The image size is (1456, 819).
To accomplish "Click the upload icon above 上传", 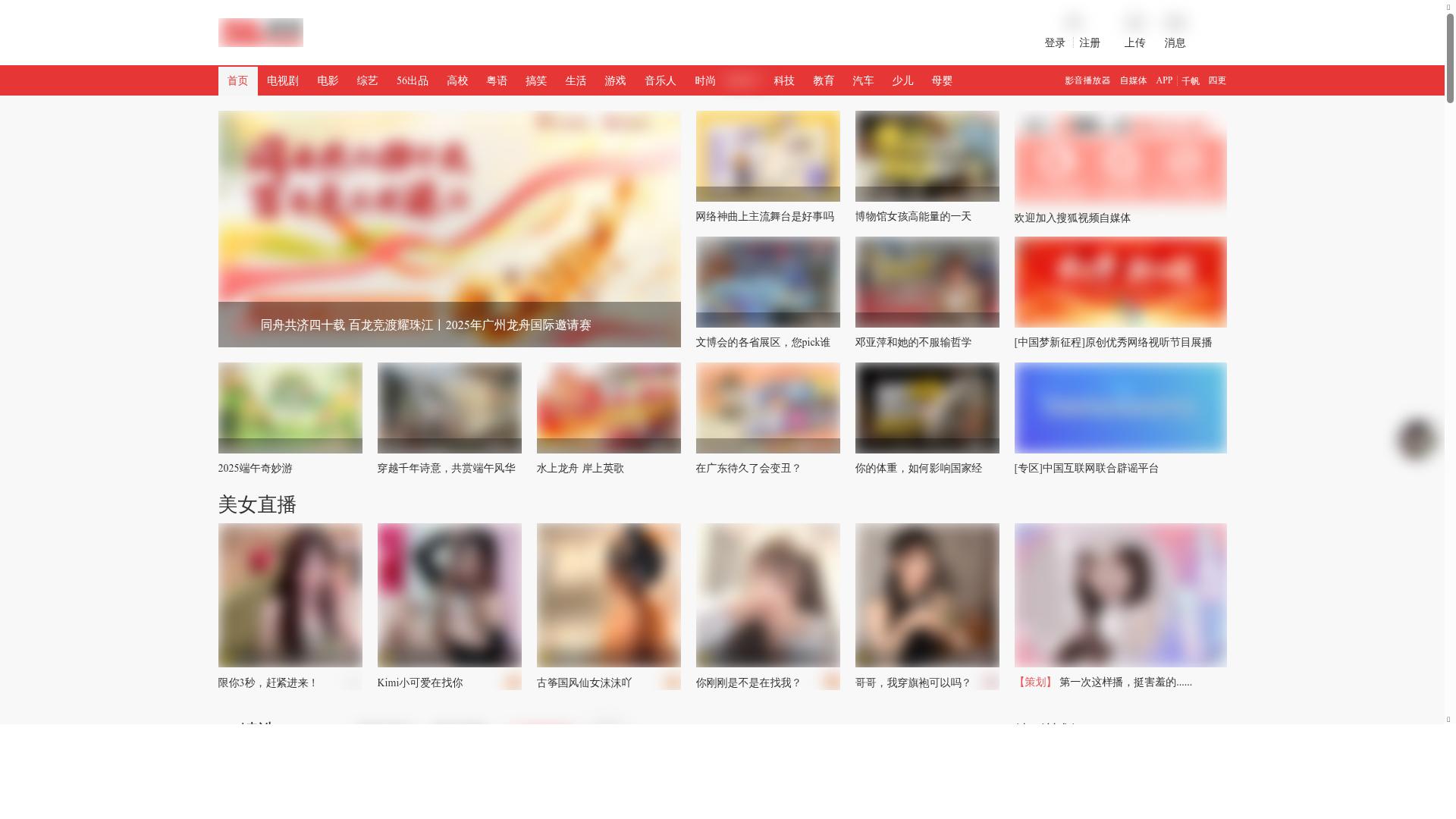I will pyautogui.click(x=1134, y=23).
